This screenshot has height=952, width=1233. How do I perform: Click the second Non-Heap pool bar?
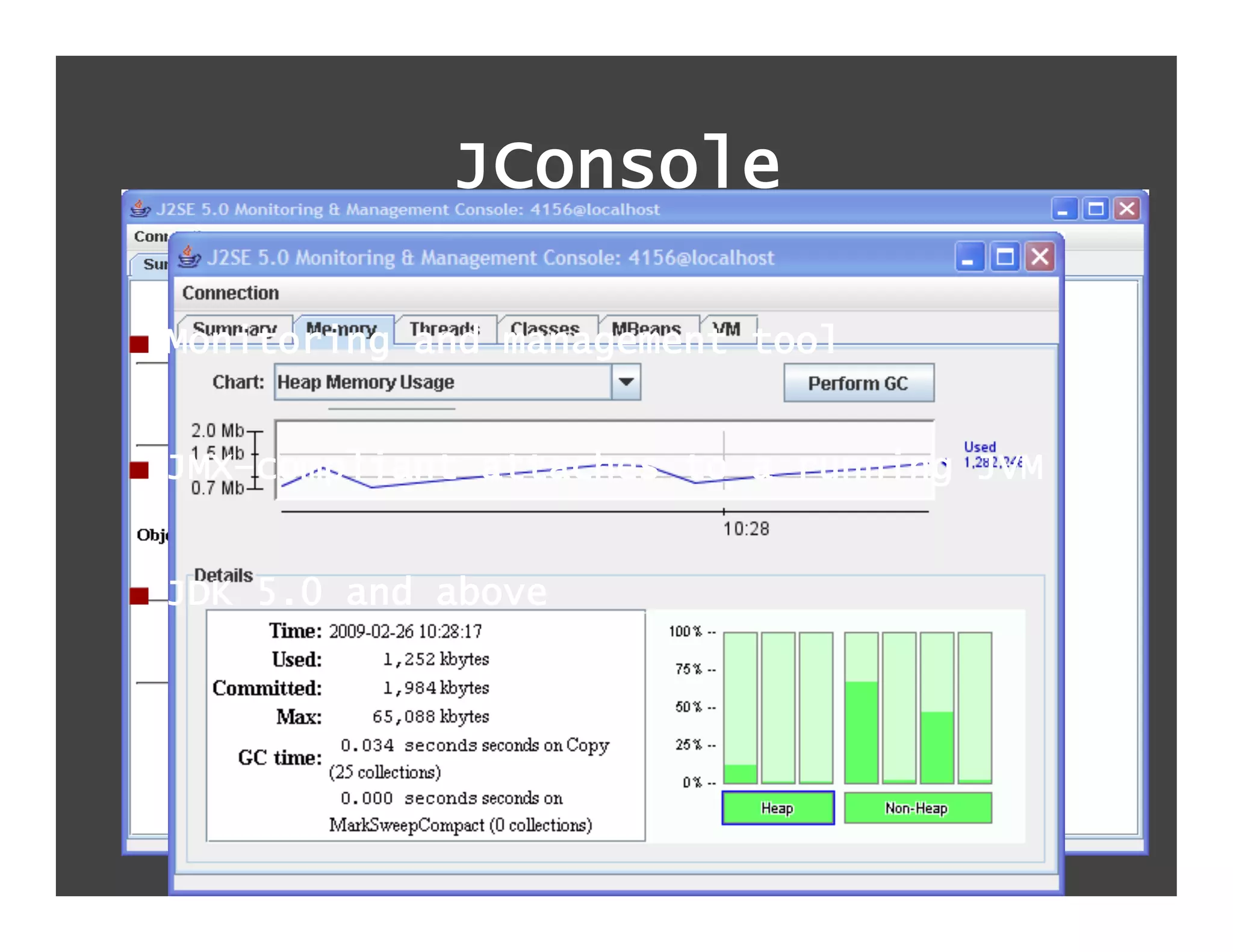click(899, 708)
